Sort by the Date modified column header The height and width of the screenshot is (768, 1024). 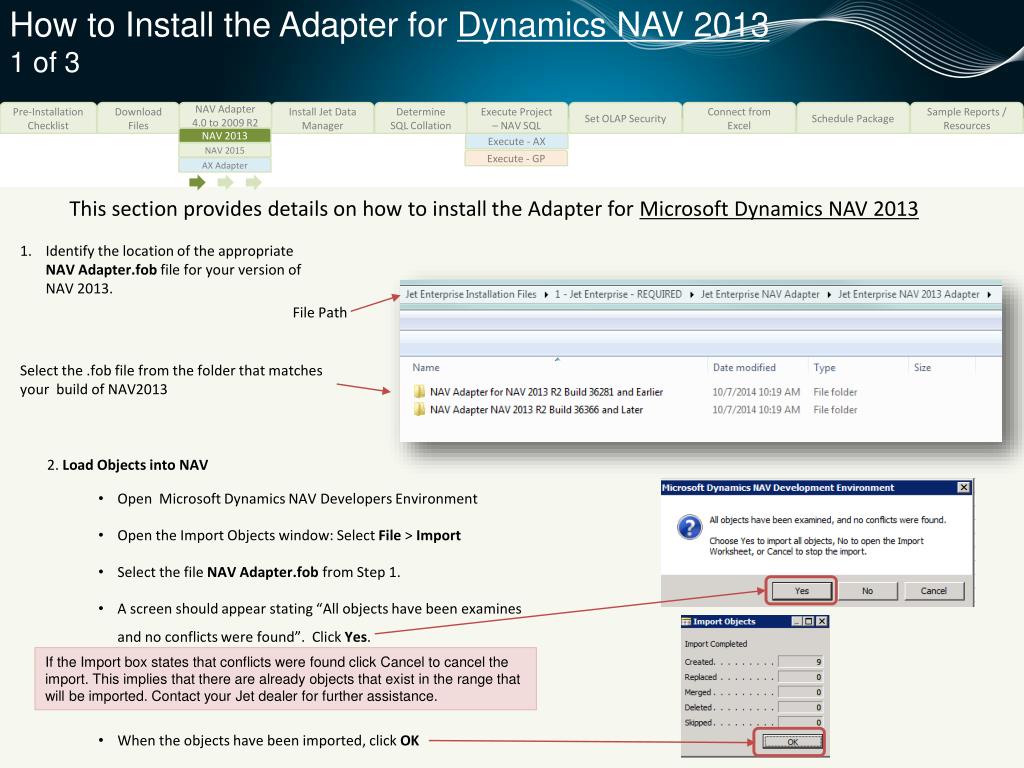click(744, 368)
